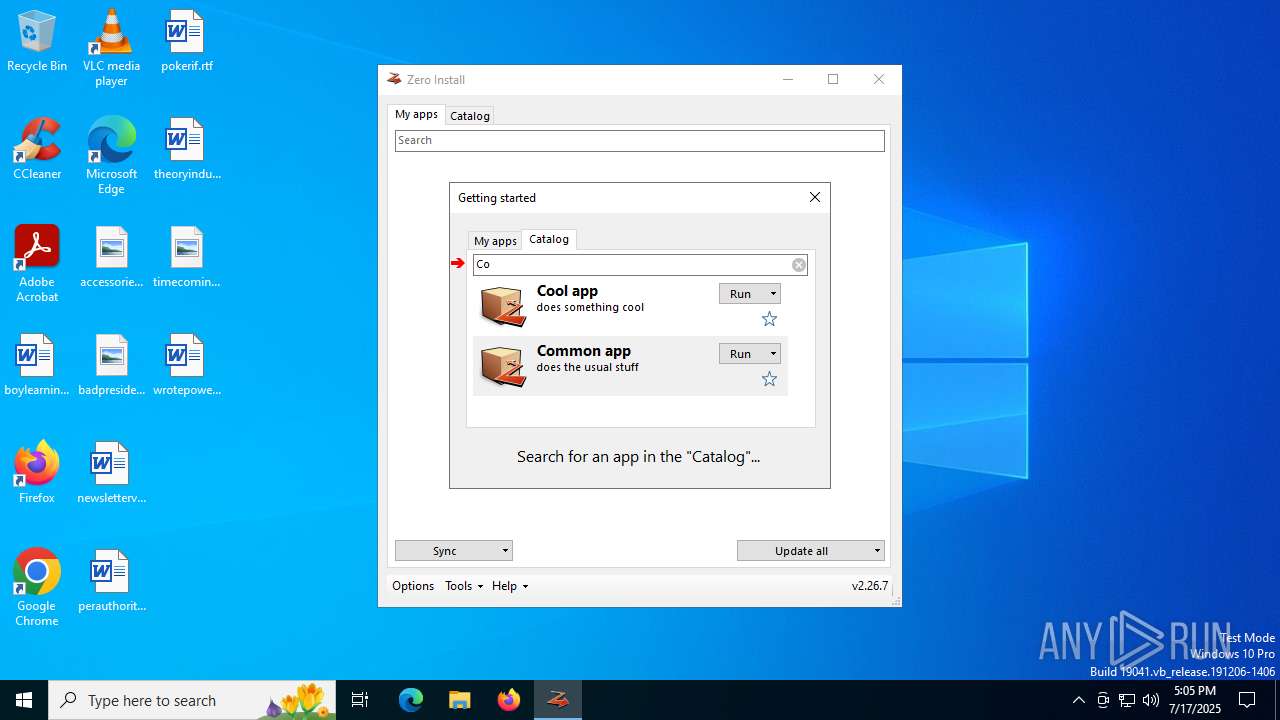Image resolution: width=1280 pixels, height=720 pixels.
Task: Select newsletterv... Word document icon
Action: coord(111,473)
